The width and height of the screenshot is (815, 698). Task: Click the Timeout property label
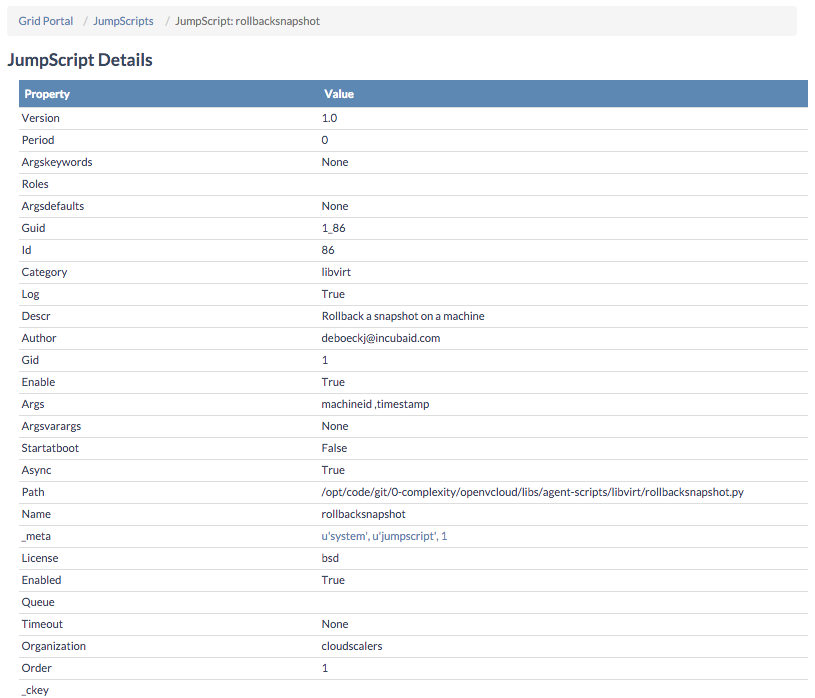pyautogui.click(x=44, y=624)
